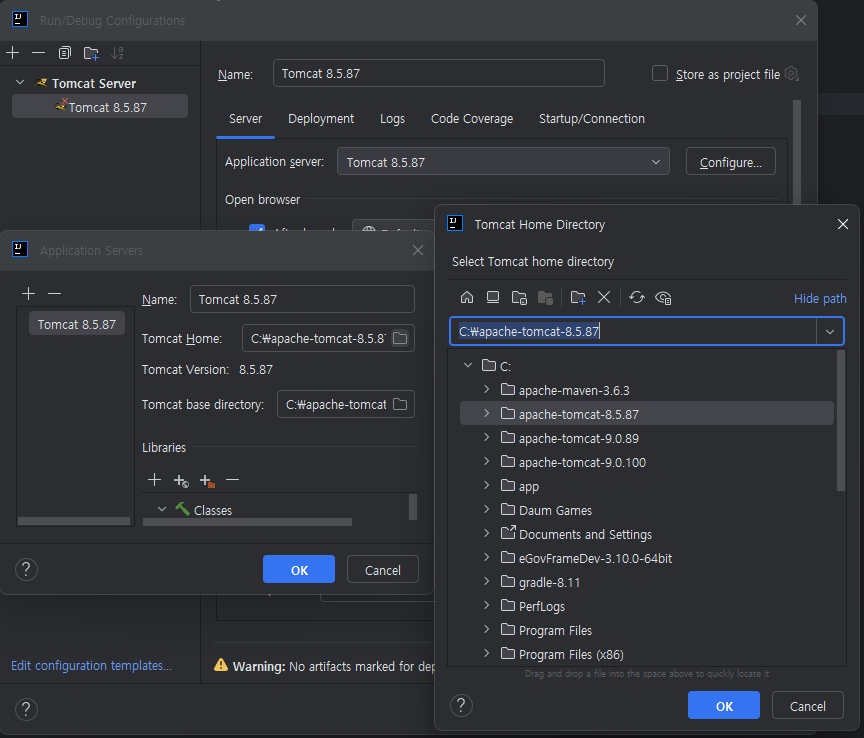Browse folder icon in Tomcat Home field
Image resolution: width=864 pixels, height=738 pixels.
pos(400,338)
